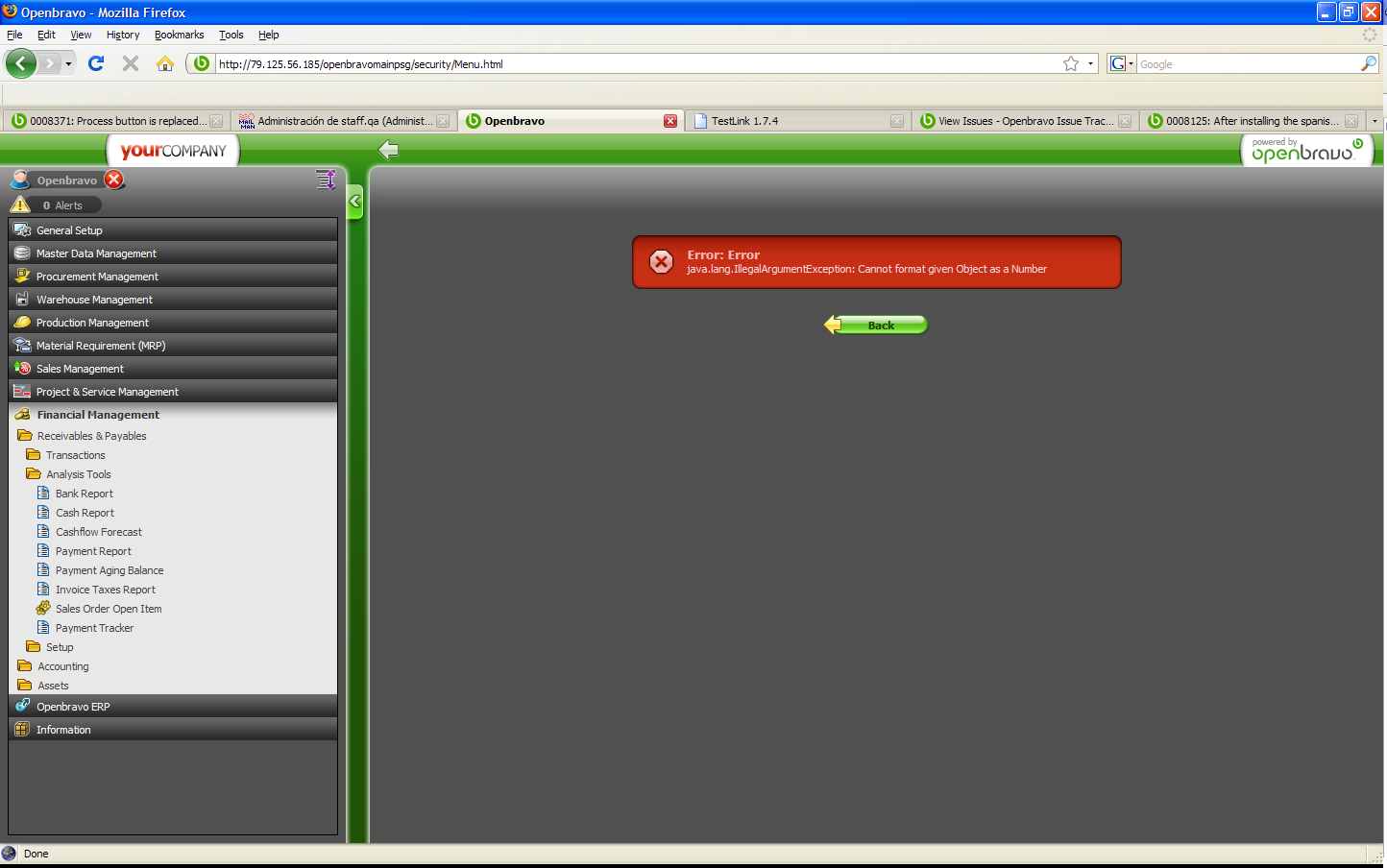Open the Payment Tracker
1387x868 pixels.
(94, 628)
